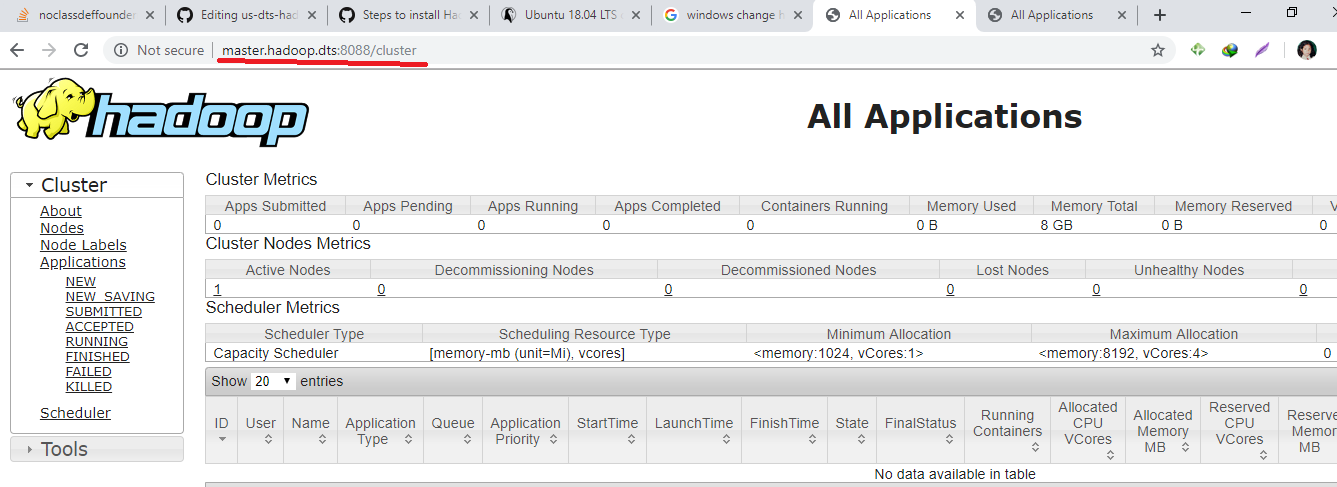This screenshot has width=1337, height=487.
Task: Sort table by FinishTime column
Action: pos(784,431)
